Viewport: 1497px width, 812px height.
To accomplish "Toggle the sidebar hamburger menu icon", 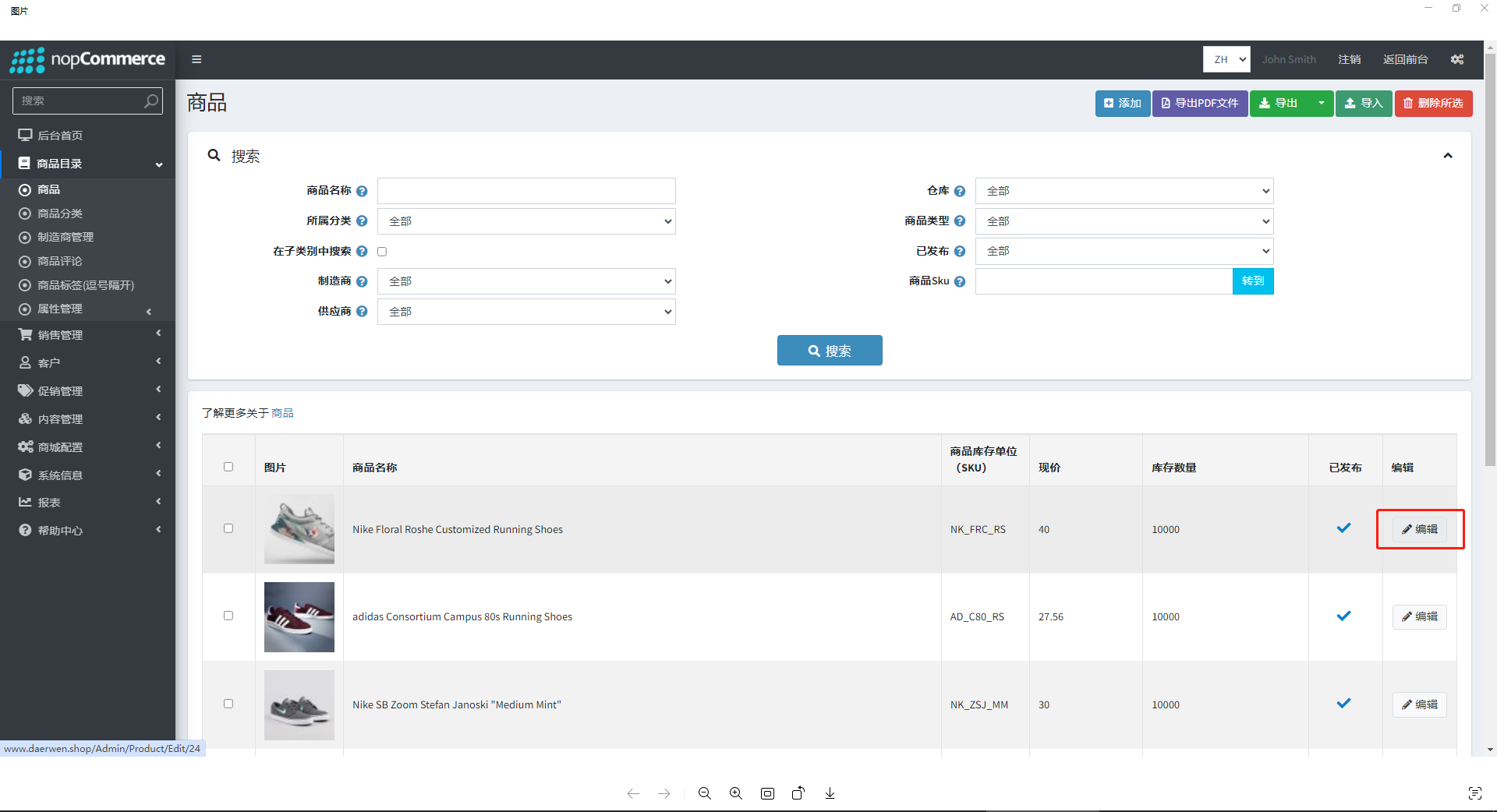I will [x=196, y=59].
